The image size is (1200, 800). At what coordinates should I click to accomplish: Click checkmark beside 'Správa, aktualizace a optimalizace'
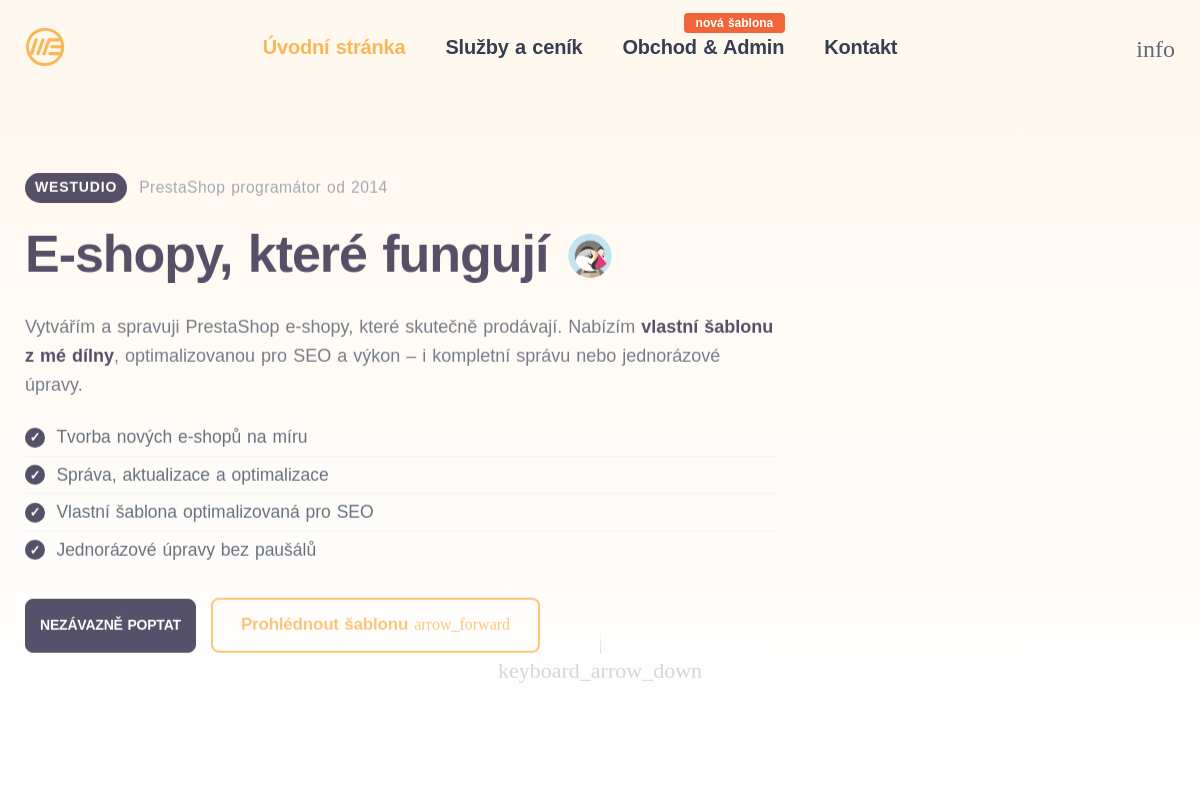35,474
